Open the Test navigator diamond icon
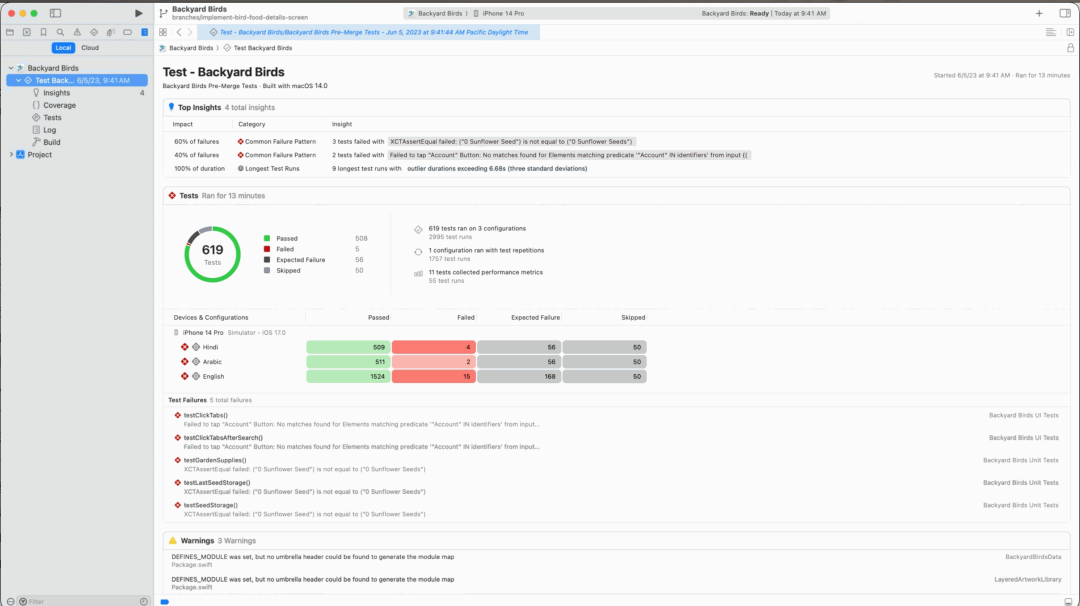This screenshot has height=606, width=1080. pyautogui.click(x=94, y=32)
